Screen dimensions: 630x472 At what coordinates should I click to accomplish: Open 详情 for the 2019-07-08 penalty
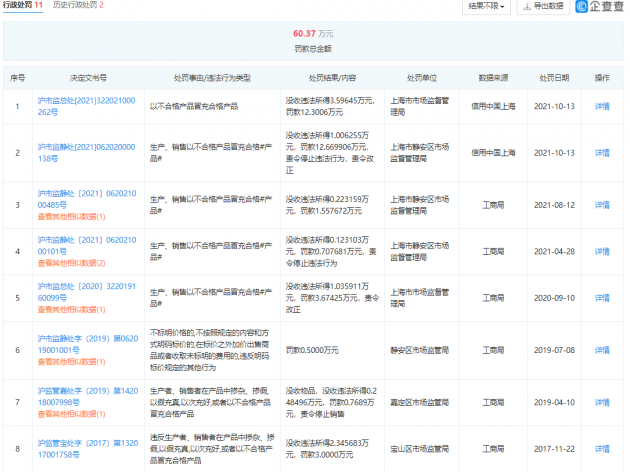[602, 350]
